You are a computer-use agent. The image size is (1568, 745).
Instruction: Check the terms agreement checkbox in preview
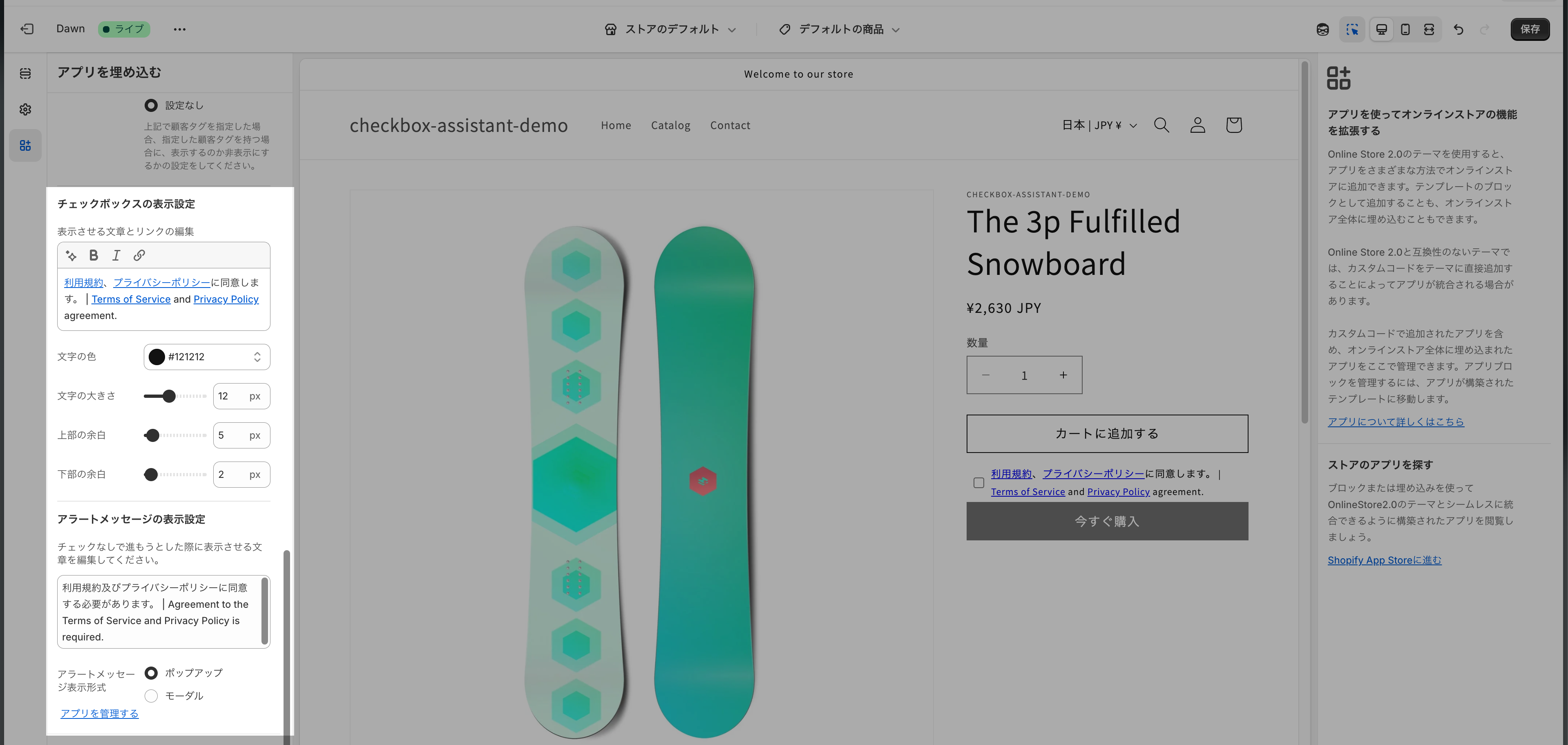click(x=978, y=483)
